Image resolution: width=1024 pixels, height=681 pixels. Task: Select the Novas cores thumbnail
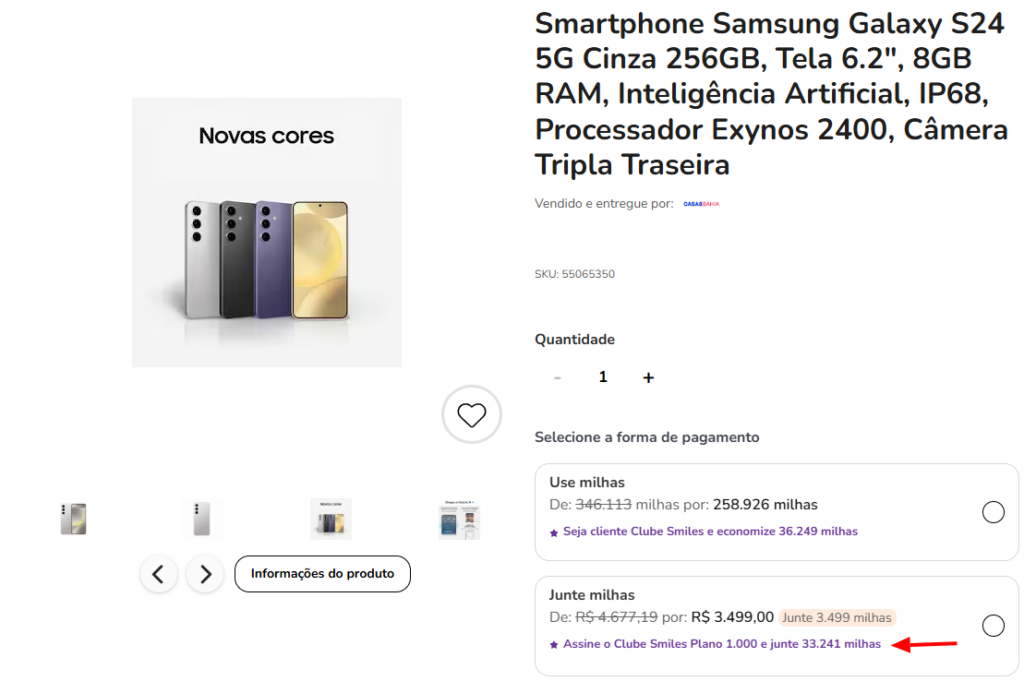[x=330, y=519]
